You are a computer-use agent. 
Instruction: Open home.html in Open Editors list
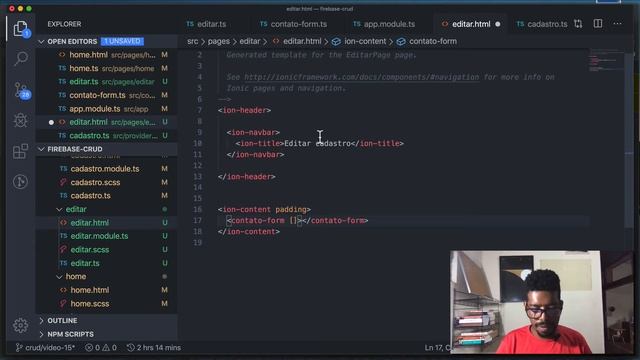[107, 55]
